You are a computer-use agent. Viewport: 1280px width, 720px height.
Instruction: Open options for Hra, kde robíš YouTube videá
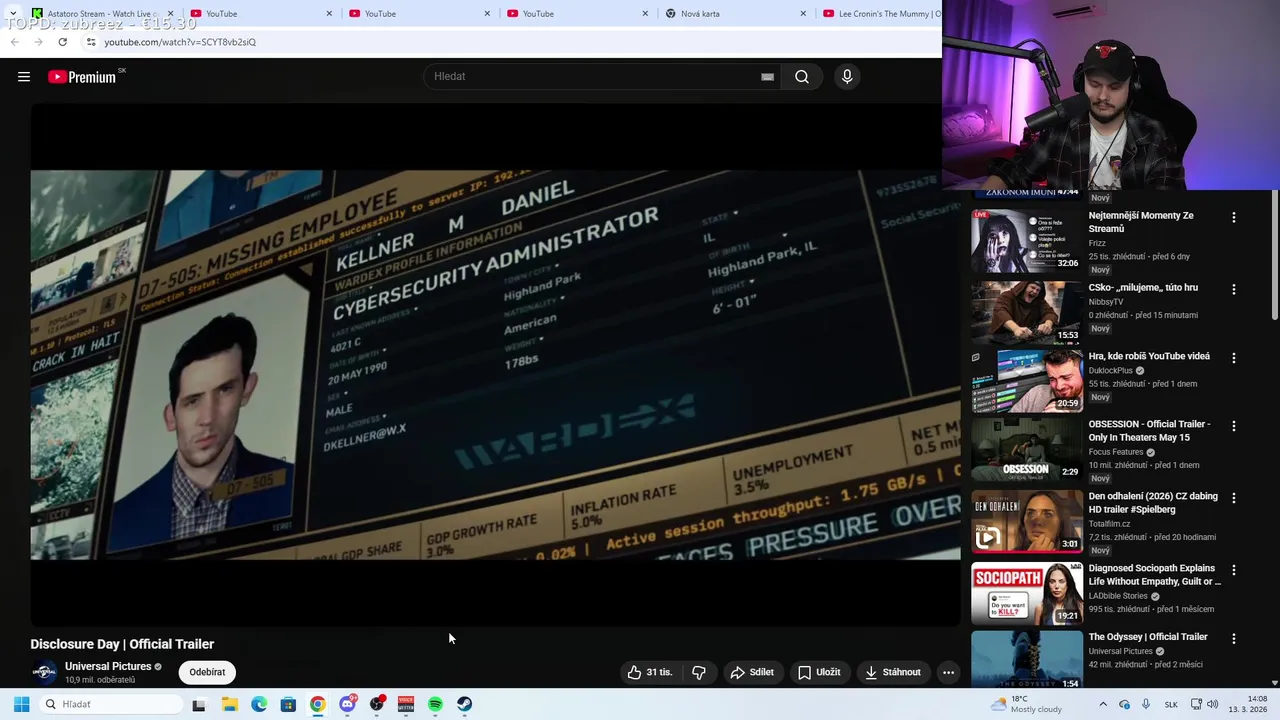tap(1234, 357)
